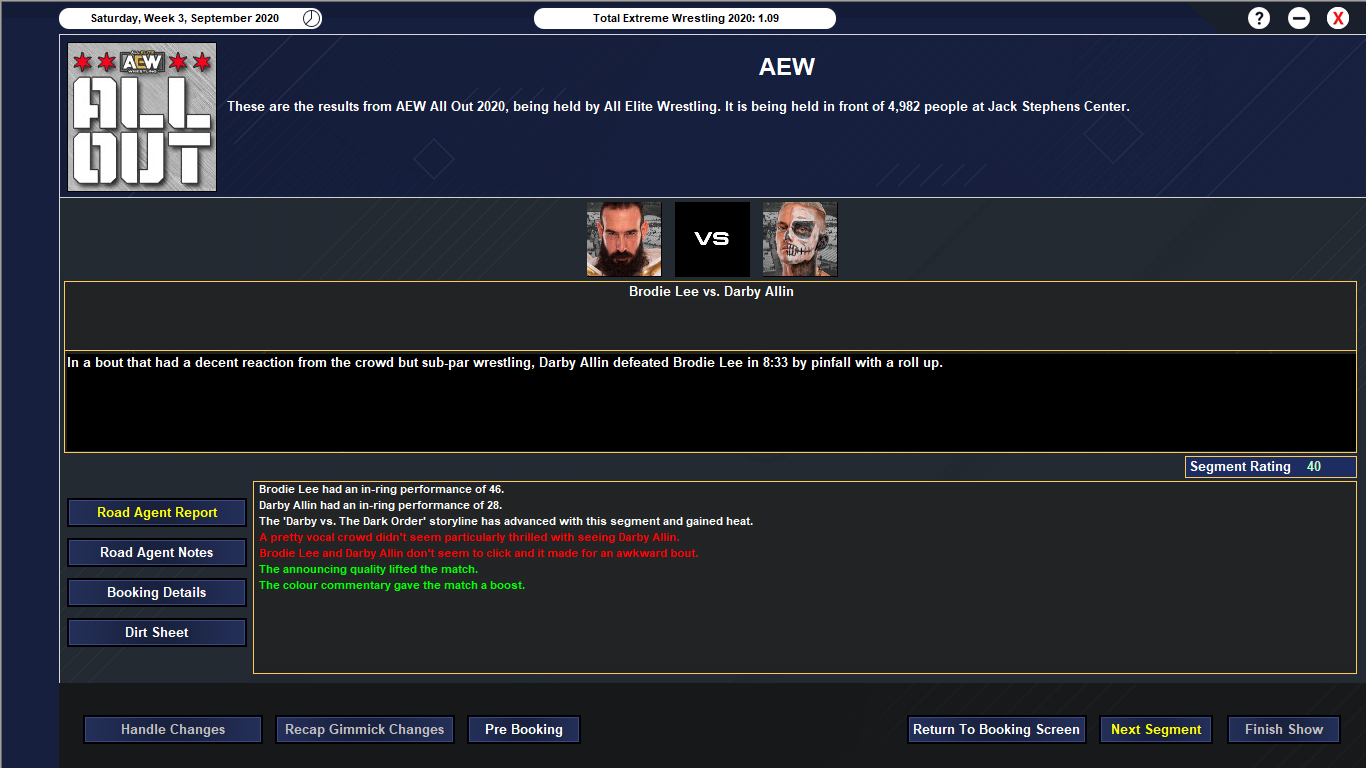Show the Booking Details section
The height and width of the screenshot is (768, 1366).
157,593
